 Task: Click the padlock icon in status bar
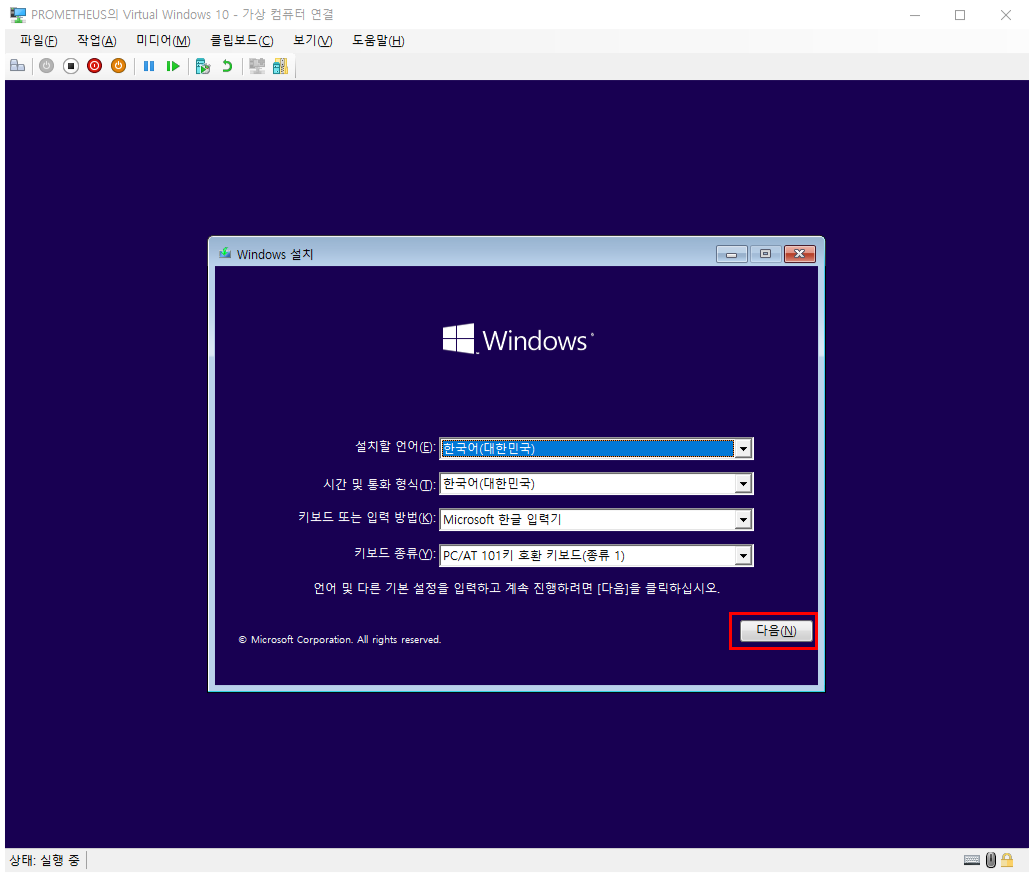[x=1007, y=860]
